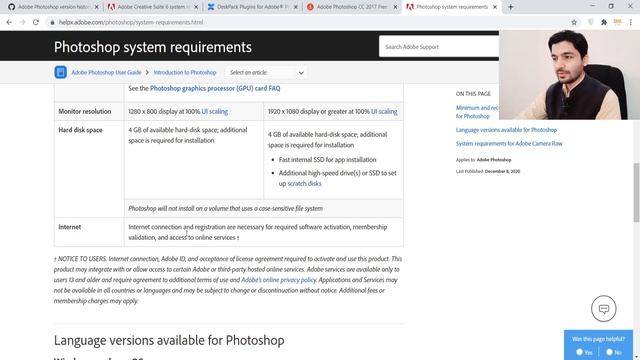The width and height of the screenshot is (640, 360).
Task: Click the vertical page scrollbar thumb
Action: point(636,193)
